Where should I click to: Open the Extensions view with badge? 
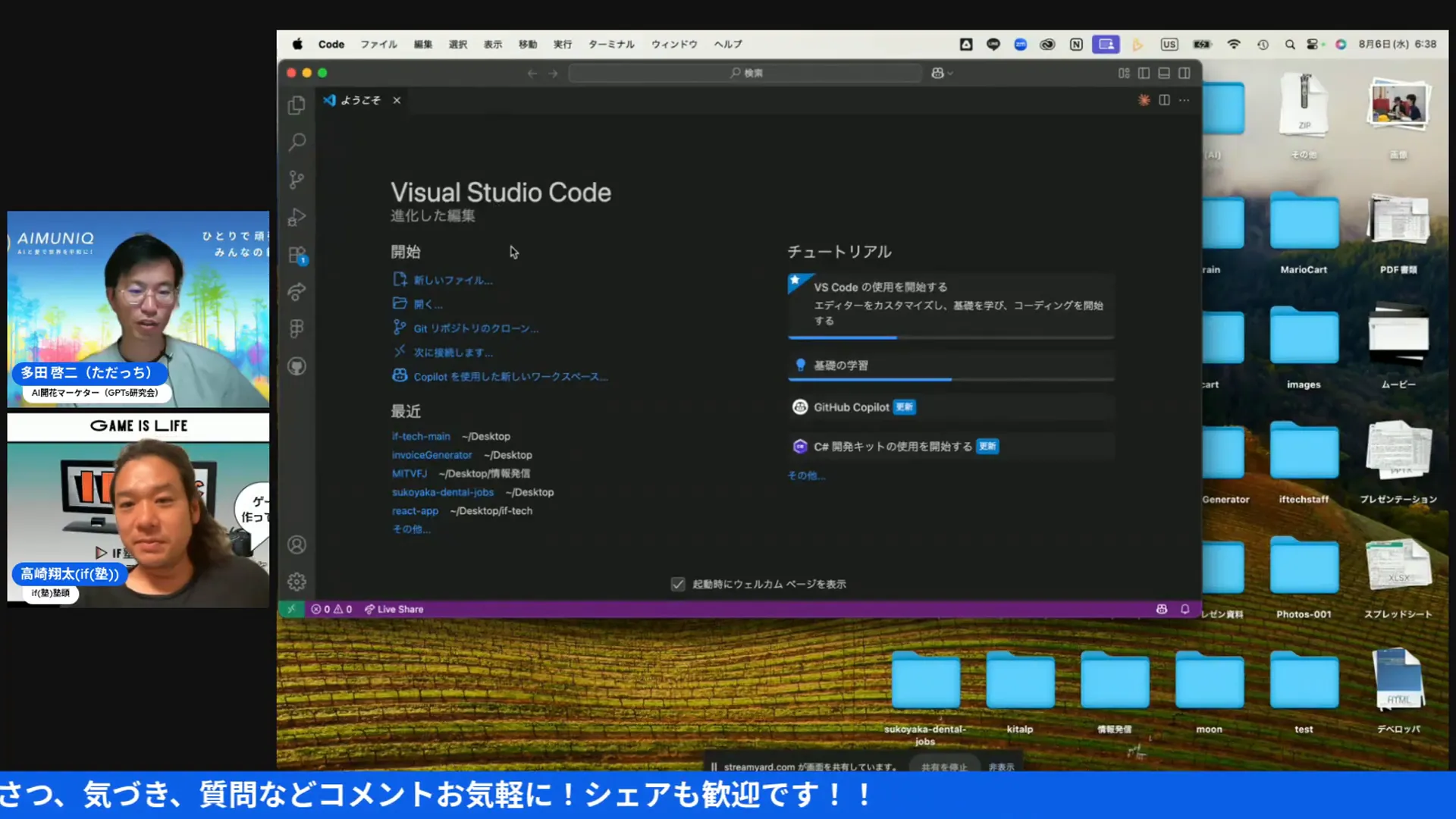297,255
